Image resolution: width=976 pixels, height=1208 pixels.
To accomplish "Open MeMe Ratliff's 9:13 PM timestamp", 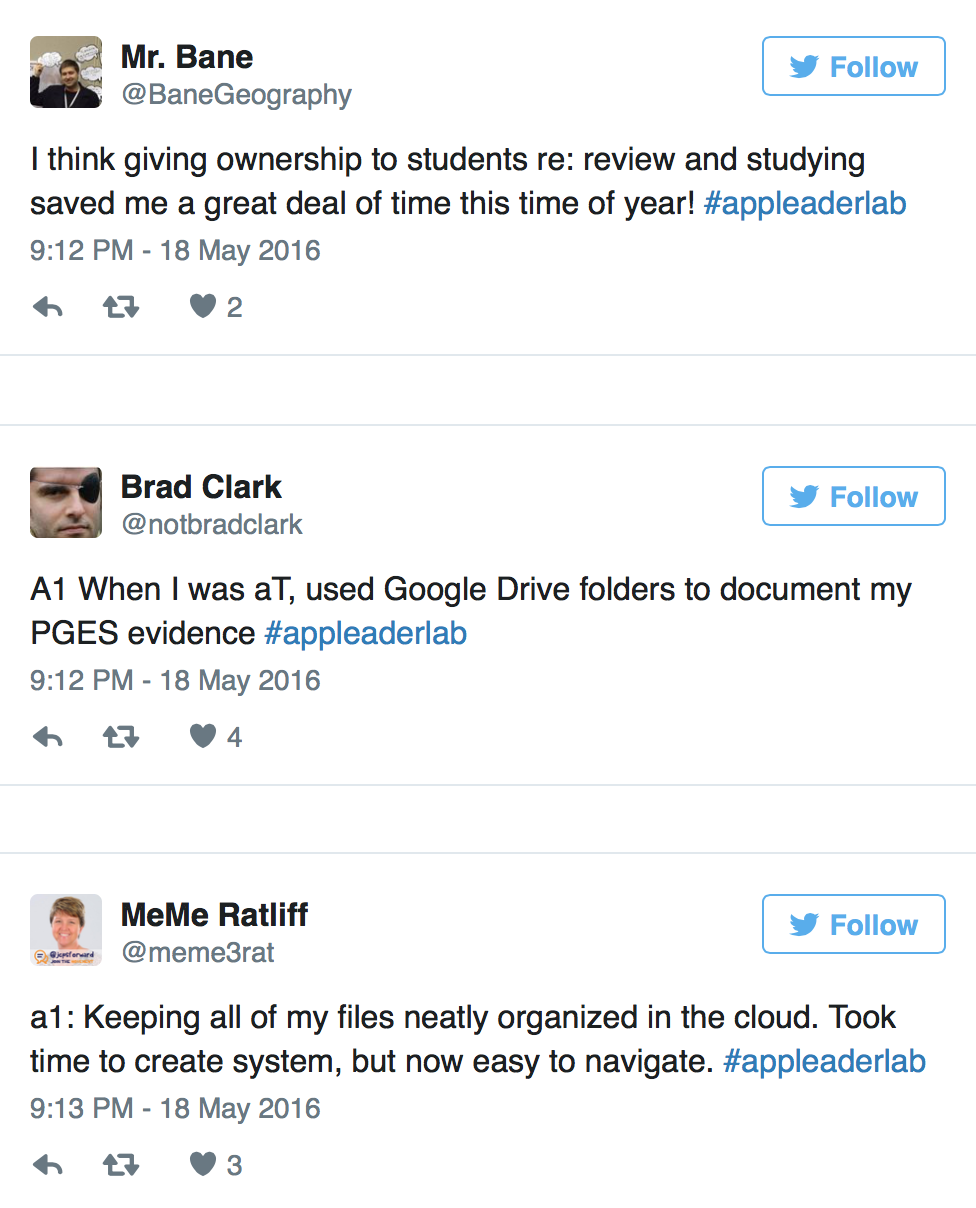I will 175,1108.
